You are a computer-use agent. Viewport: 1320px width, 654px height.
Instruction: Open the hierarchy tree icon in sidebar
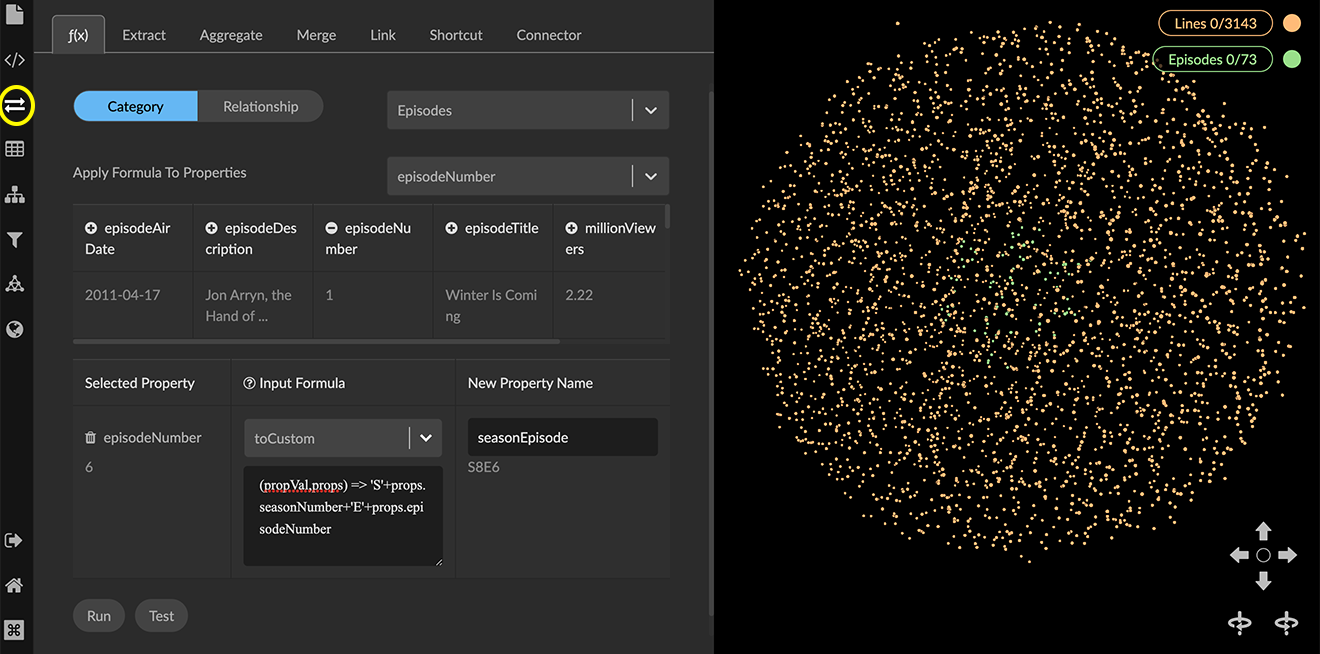coord(15,195)
